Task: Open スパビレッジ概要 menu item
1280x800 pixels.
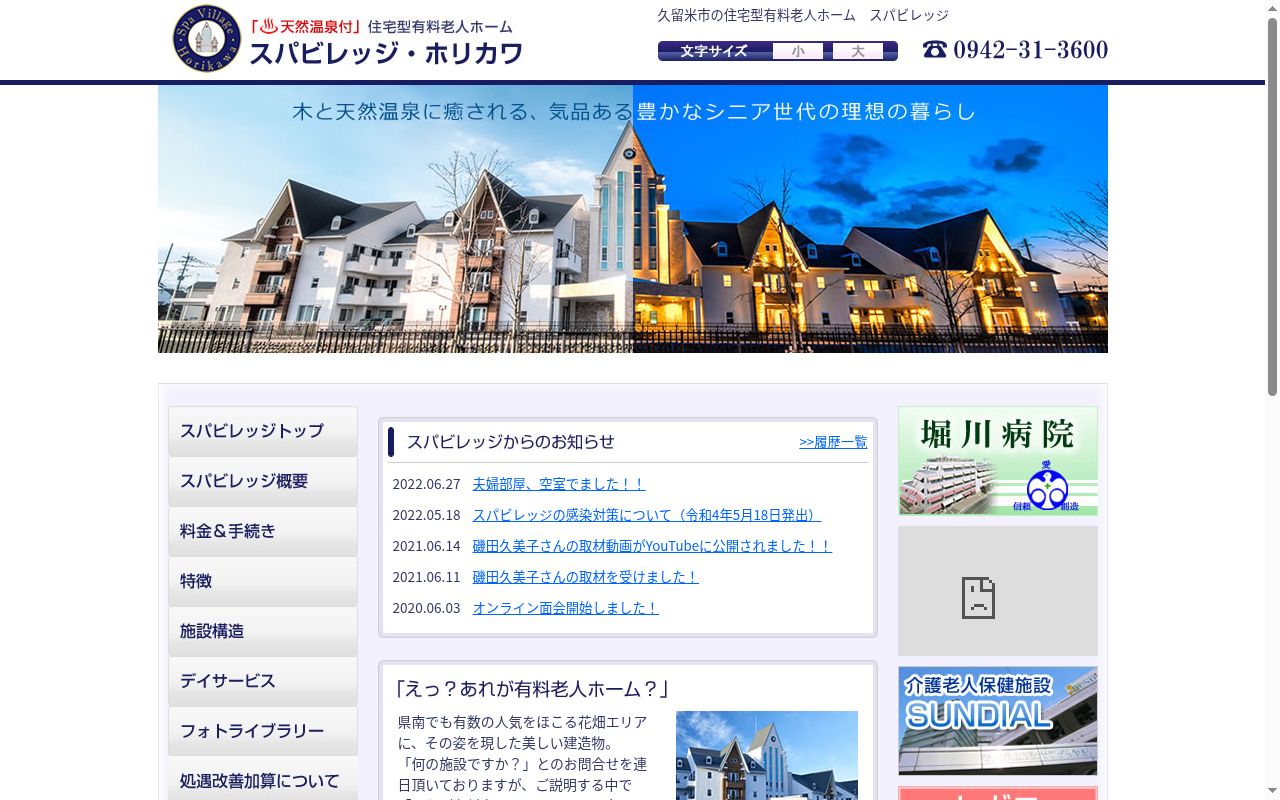Action: [x=263, y=481]
